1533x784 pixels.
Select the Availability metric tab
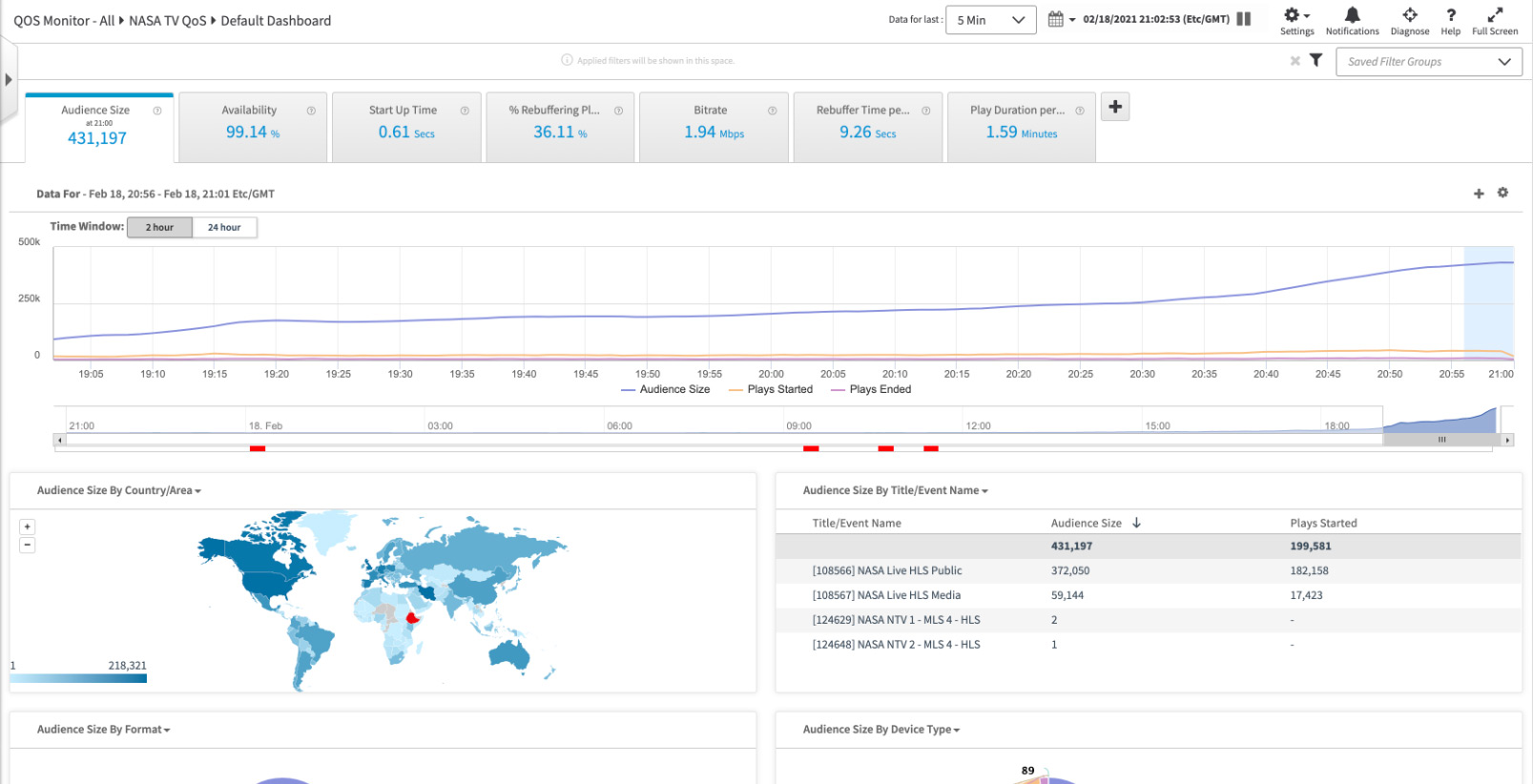point(253,128)
